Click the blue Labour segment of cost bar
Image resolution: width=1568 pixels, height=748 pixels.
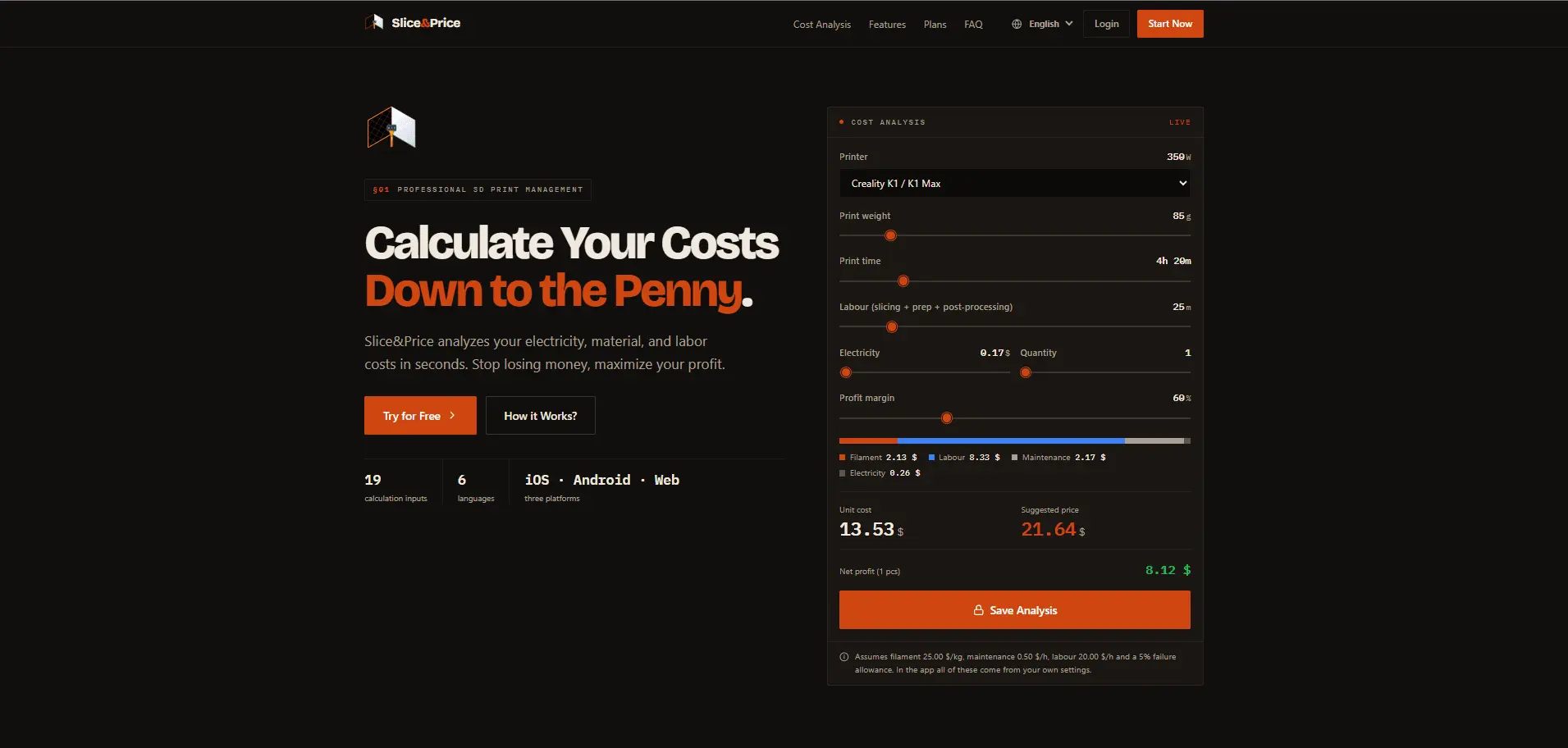(x=1011, y=441)
